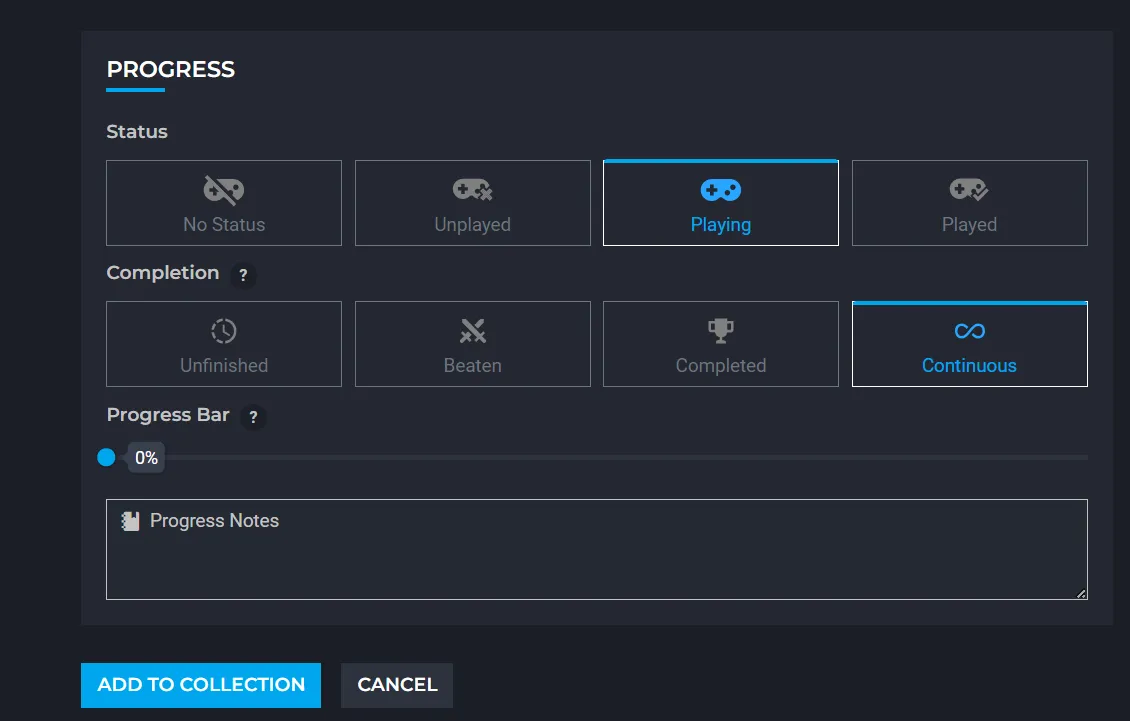Switch status to Played
The width and height of the screenshot is (1130, 721).
coord(968,203)
